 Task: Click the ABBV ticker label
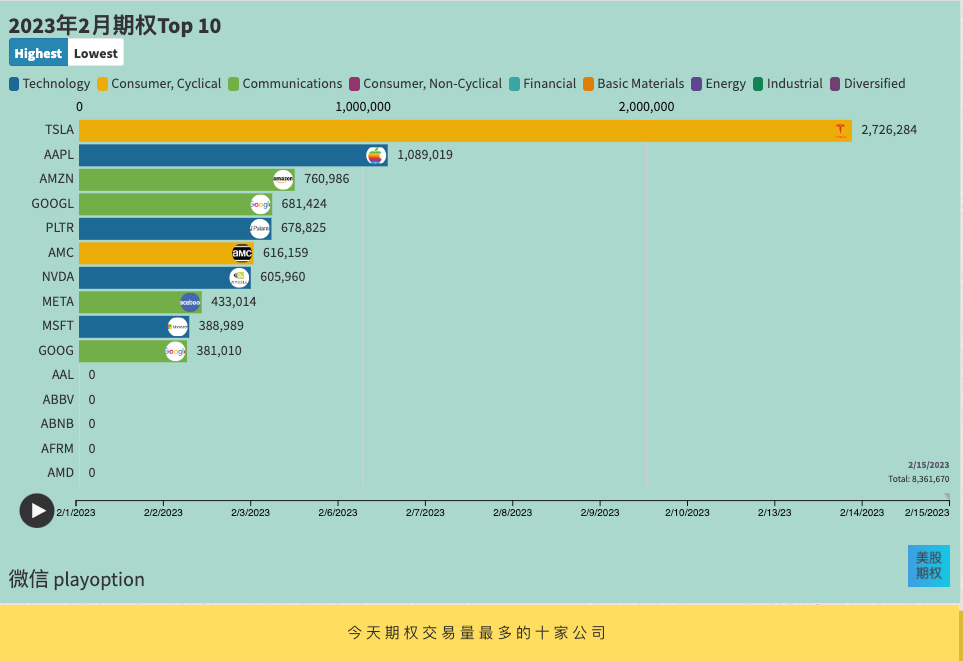point(58,400)
